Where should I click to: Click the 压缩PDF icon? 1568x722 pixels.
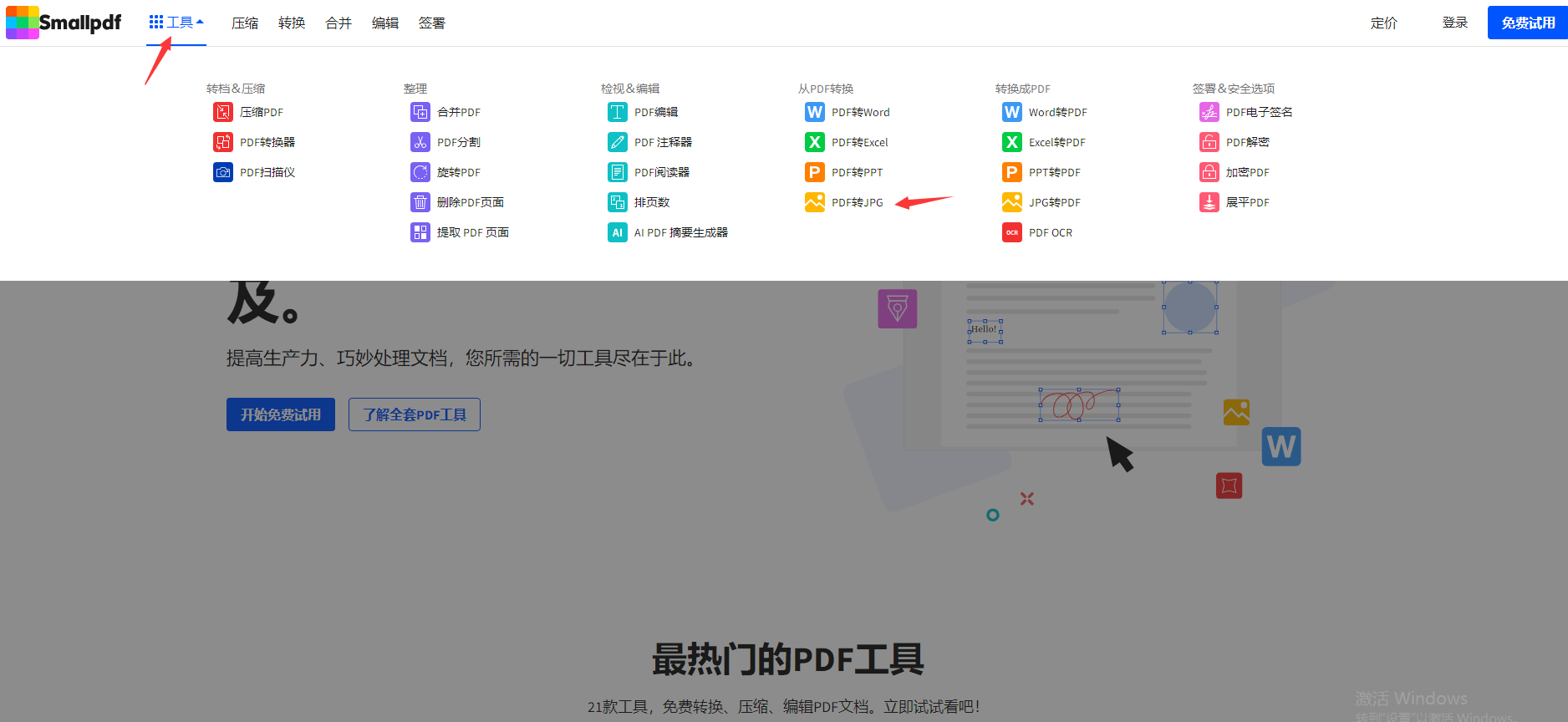223,112
